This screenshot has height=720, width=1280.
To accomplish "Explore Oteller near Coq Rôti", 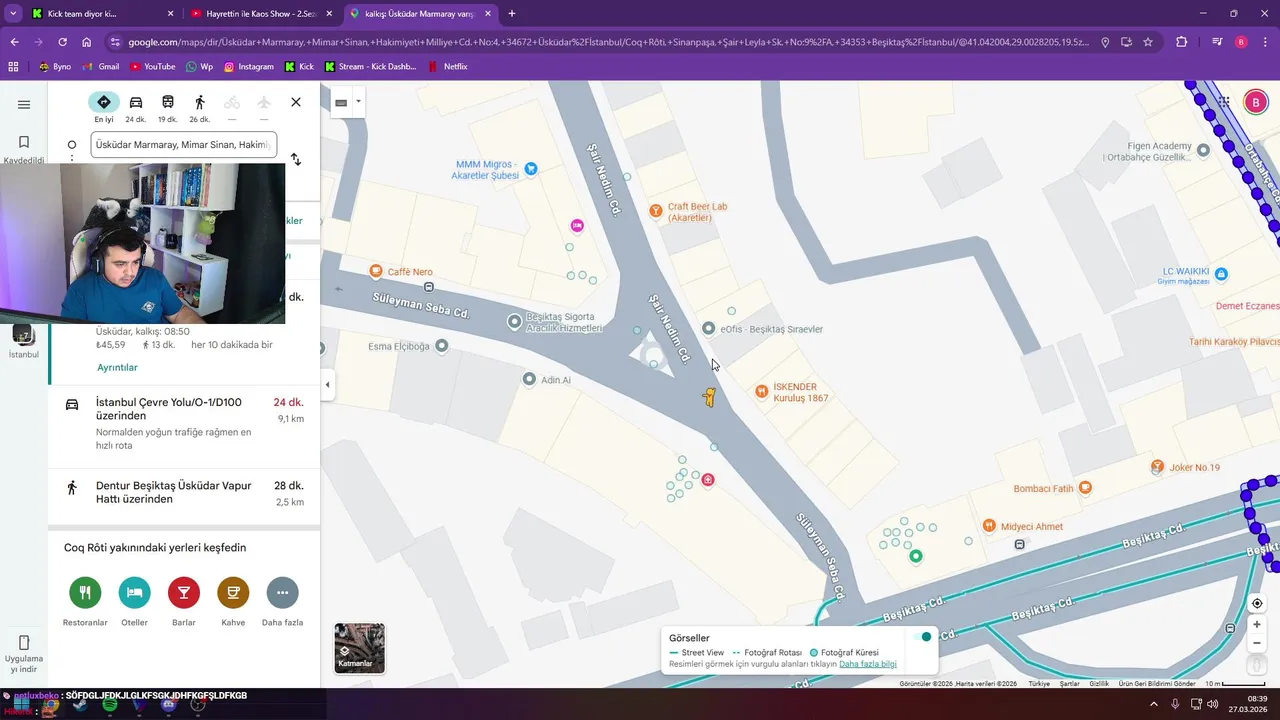I will 134,601.
